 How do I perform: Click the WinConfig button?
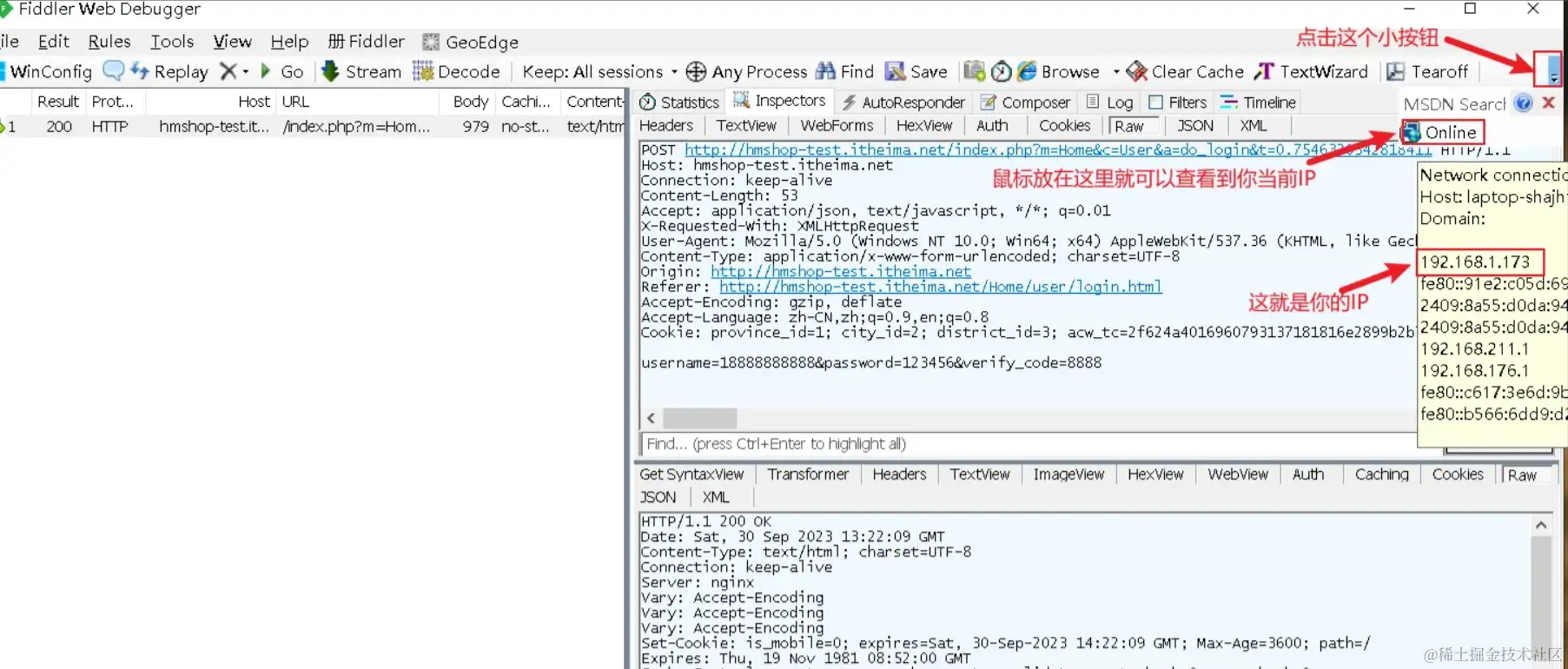tap(48, 71)
